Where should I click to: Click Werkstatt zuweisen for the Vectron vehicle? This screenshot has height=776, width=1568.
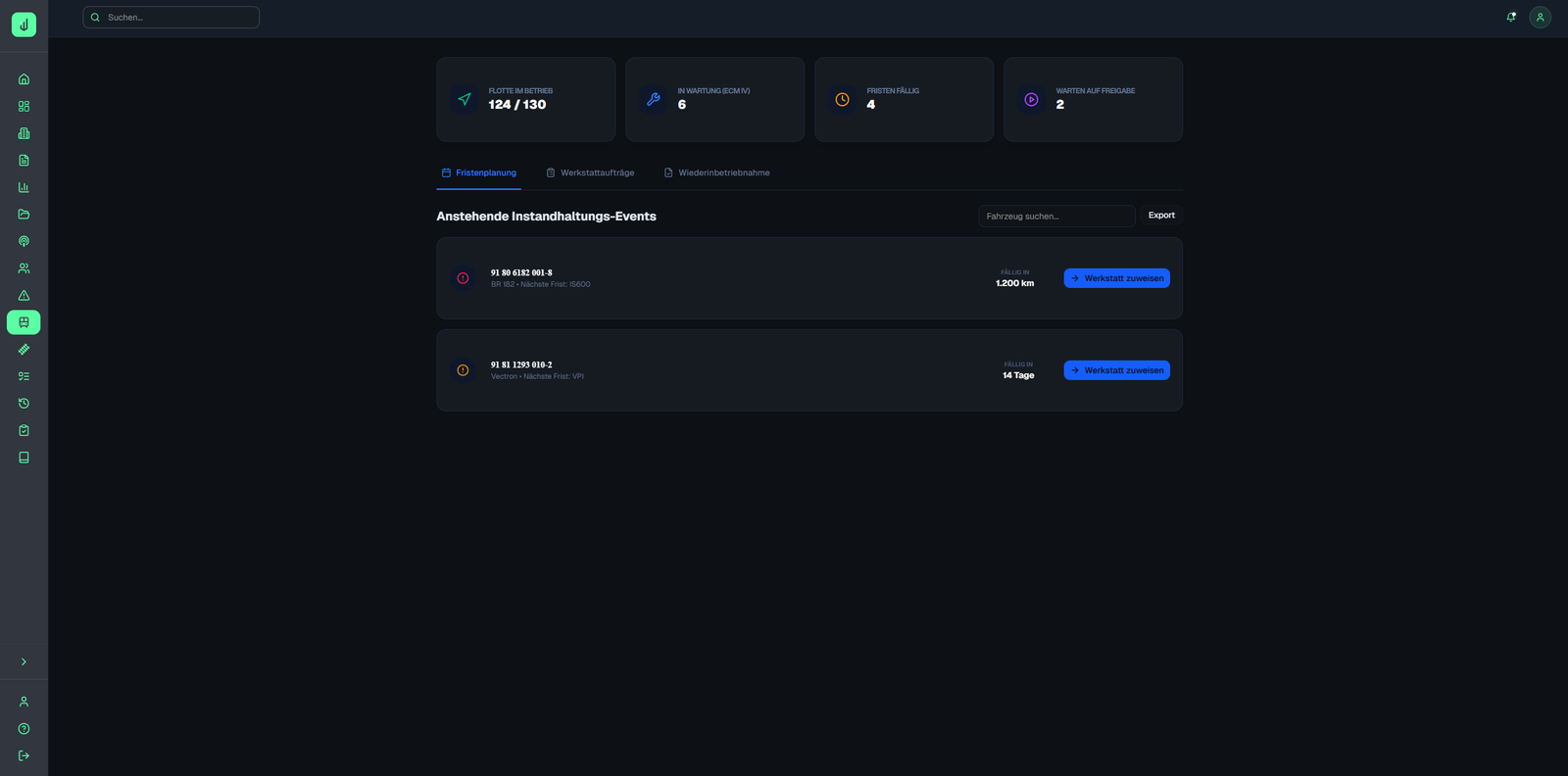[x=1116, y=370]
